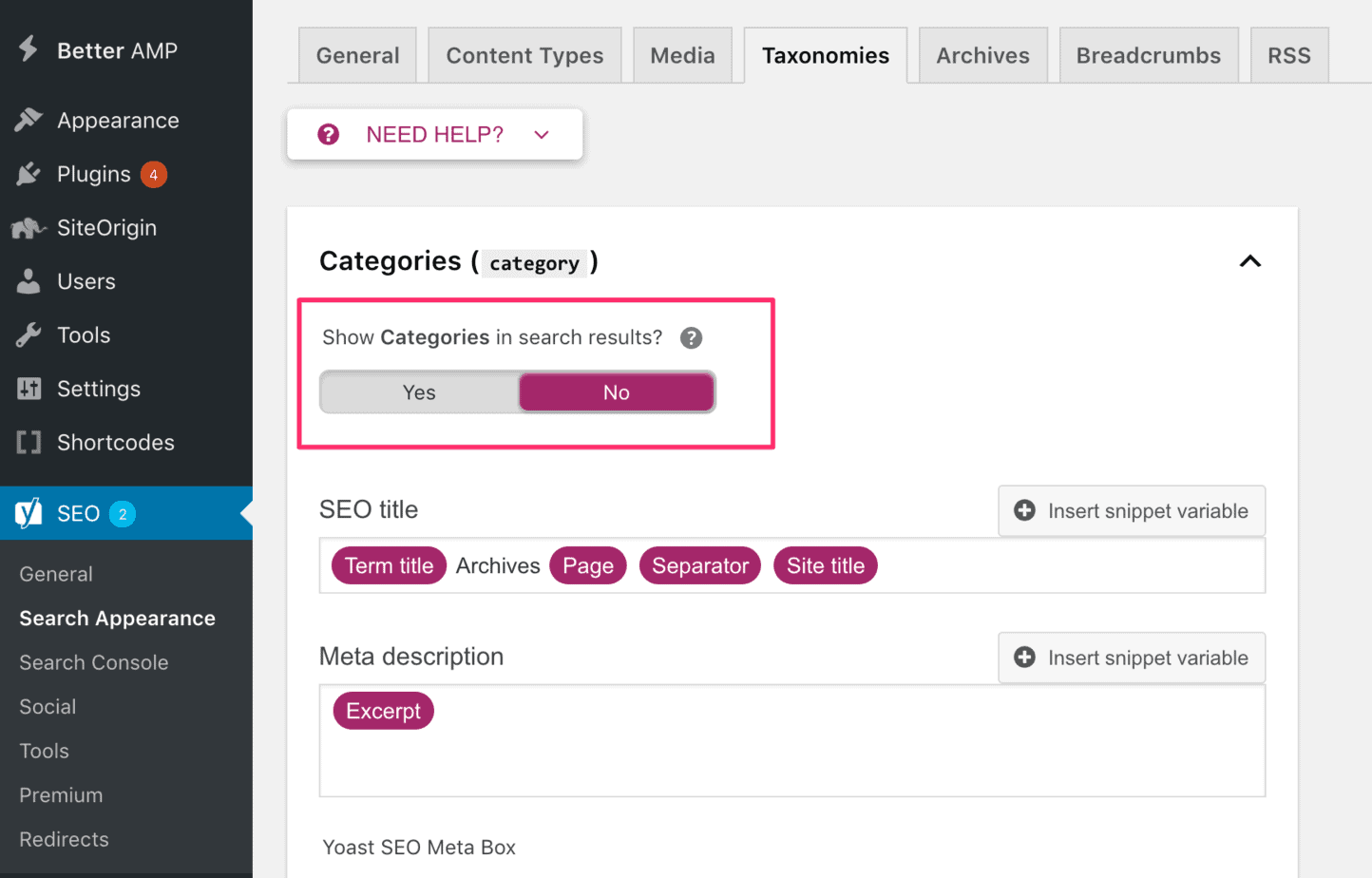Open the Better AMP lightning icon
The height and width of the screenshot is (878, 1372).
coord(27,49)
